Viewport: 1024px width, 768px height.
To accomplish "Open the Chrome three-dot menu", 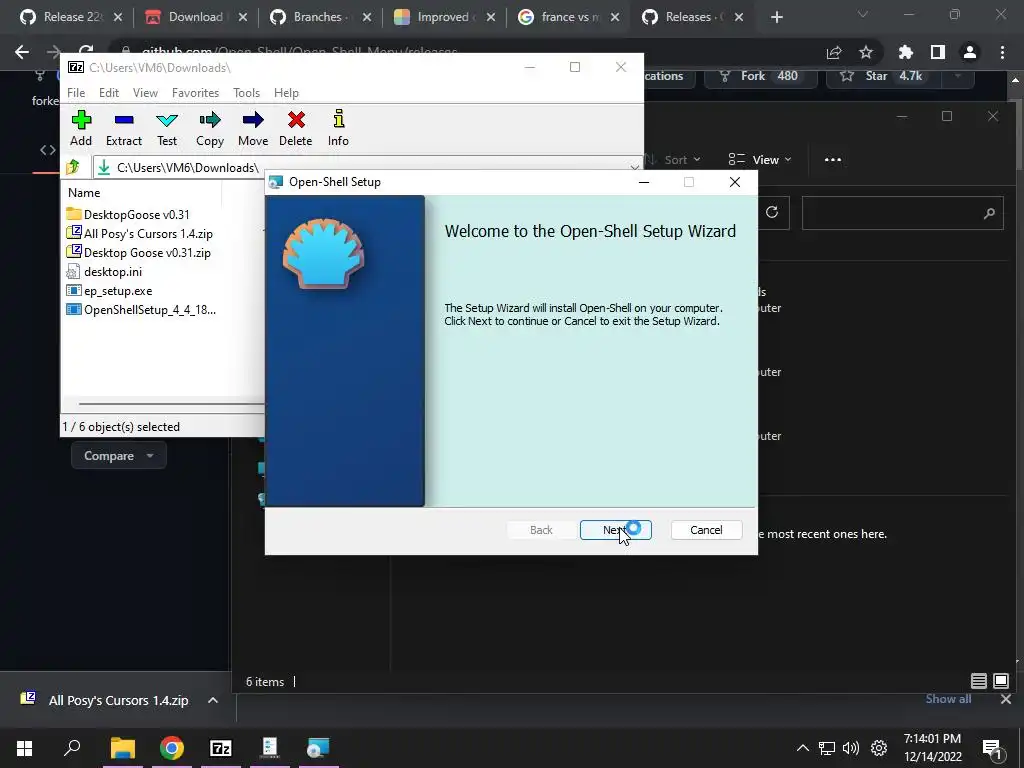I will [1002, 52].
